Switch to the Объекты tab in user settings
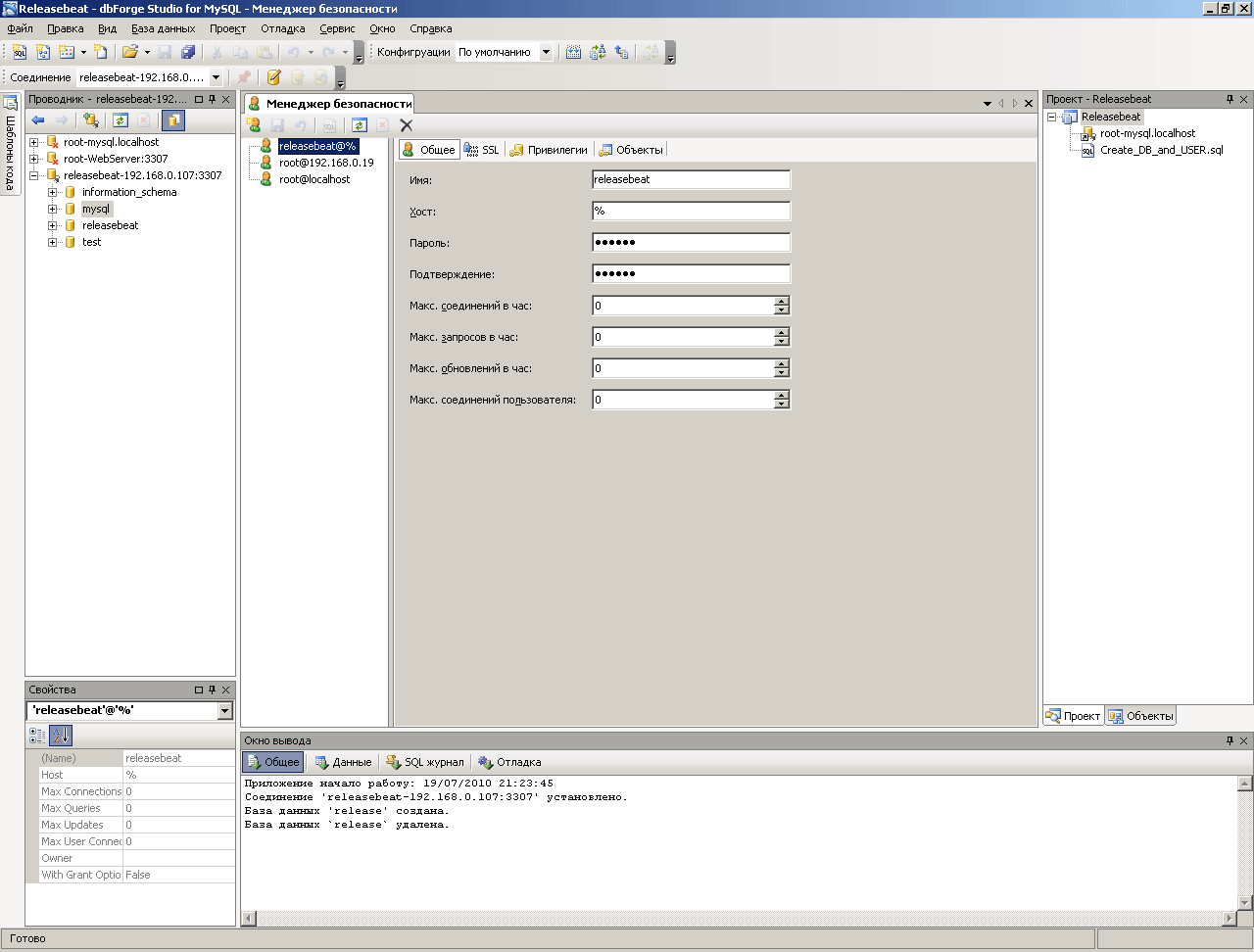 coord(631,150)
